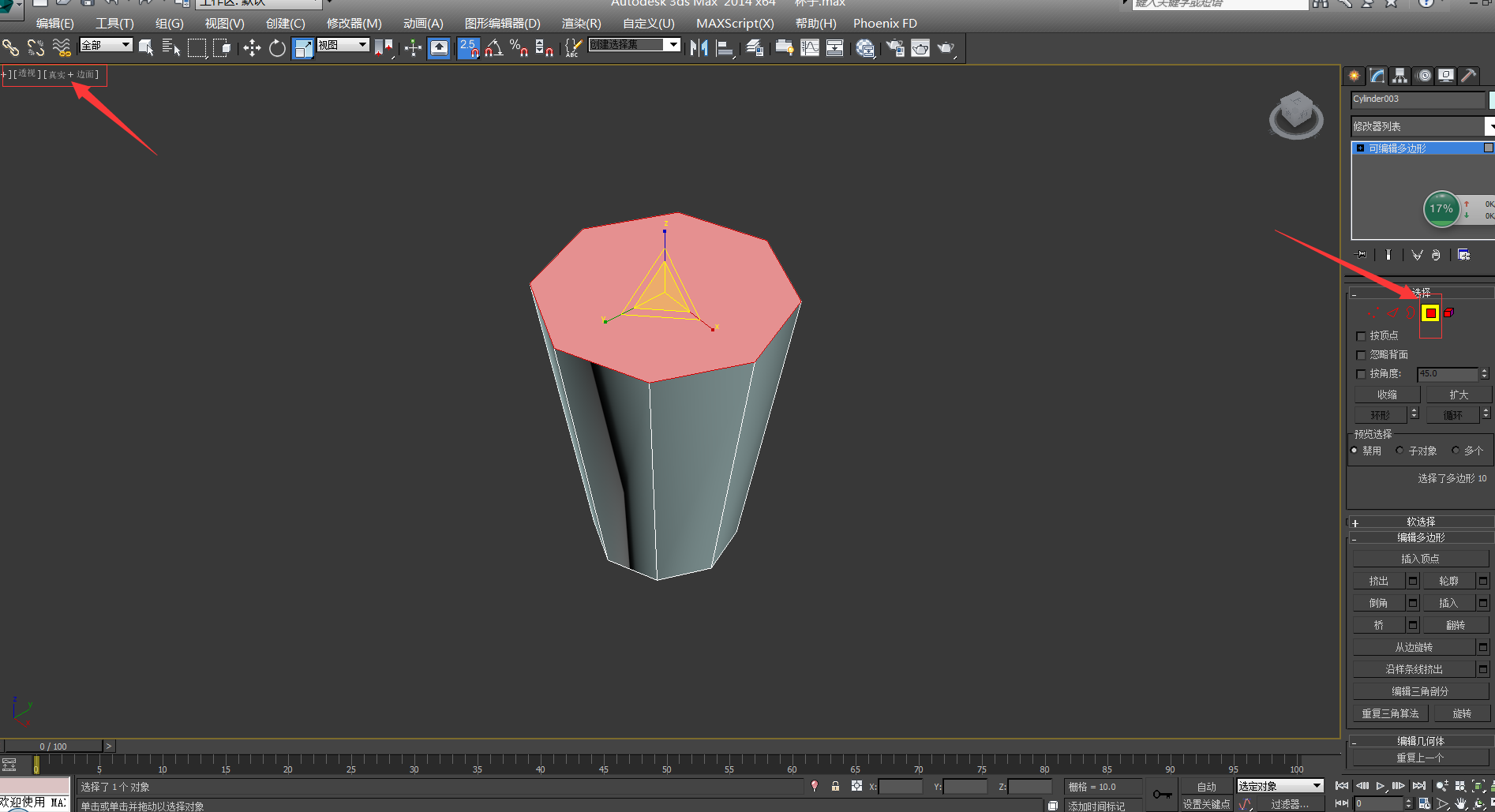
Task: Switch to the Motion panel tab
Action: point(1423,76)
